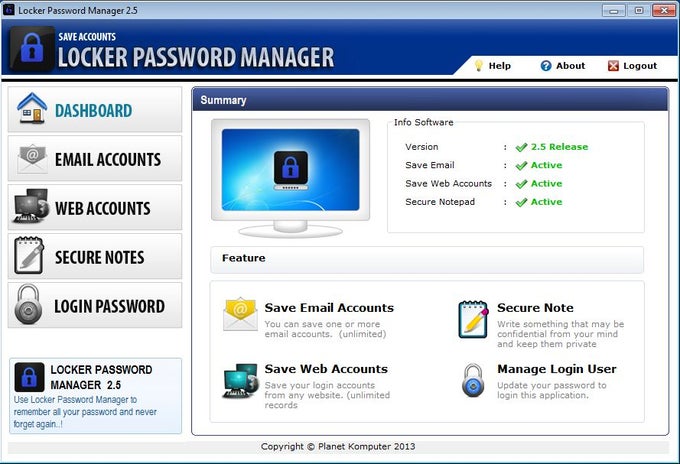The width and height of the screenshot is (680, 464).
Task: Click 'Locker Password Manager 2.5' info box title
Action: 101,377
